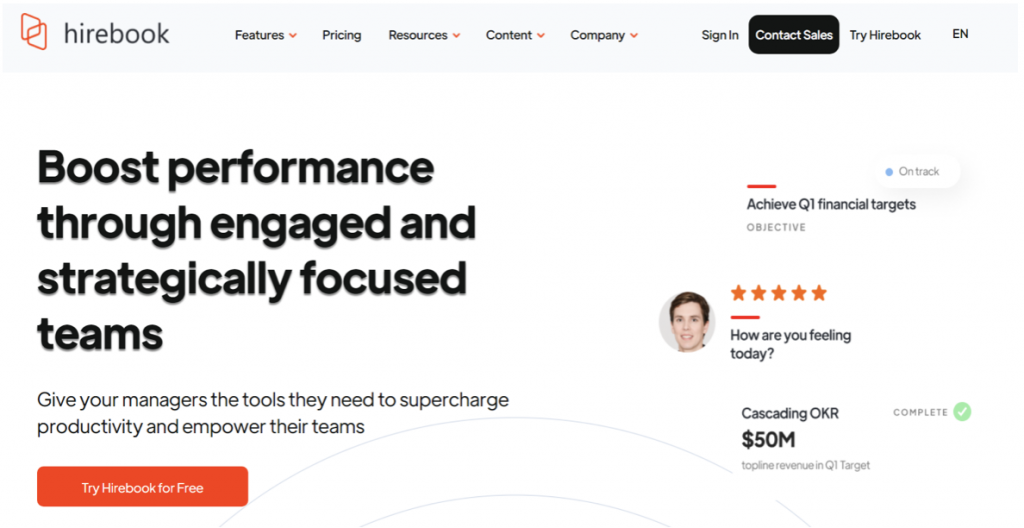The image size is (1024, 528).
Task: Click the How are you feeling today prompt
Action: tap(790, 344)
